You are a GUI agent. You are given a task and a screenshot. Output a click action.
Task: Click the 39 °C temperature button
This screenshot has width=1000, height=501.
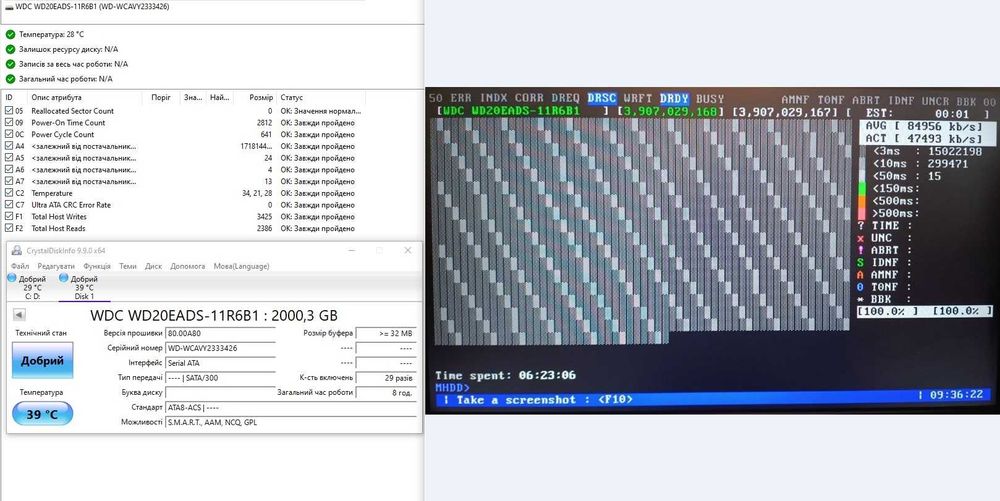tap(43, 414)
